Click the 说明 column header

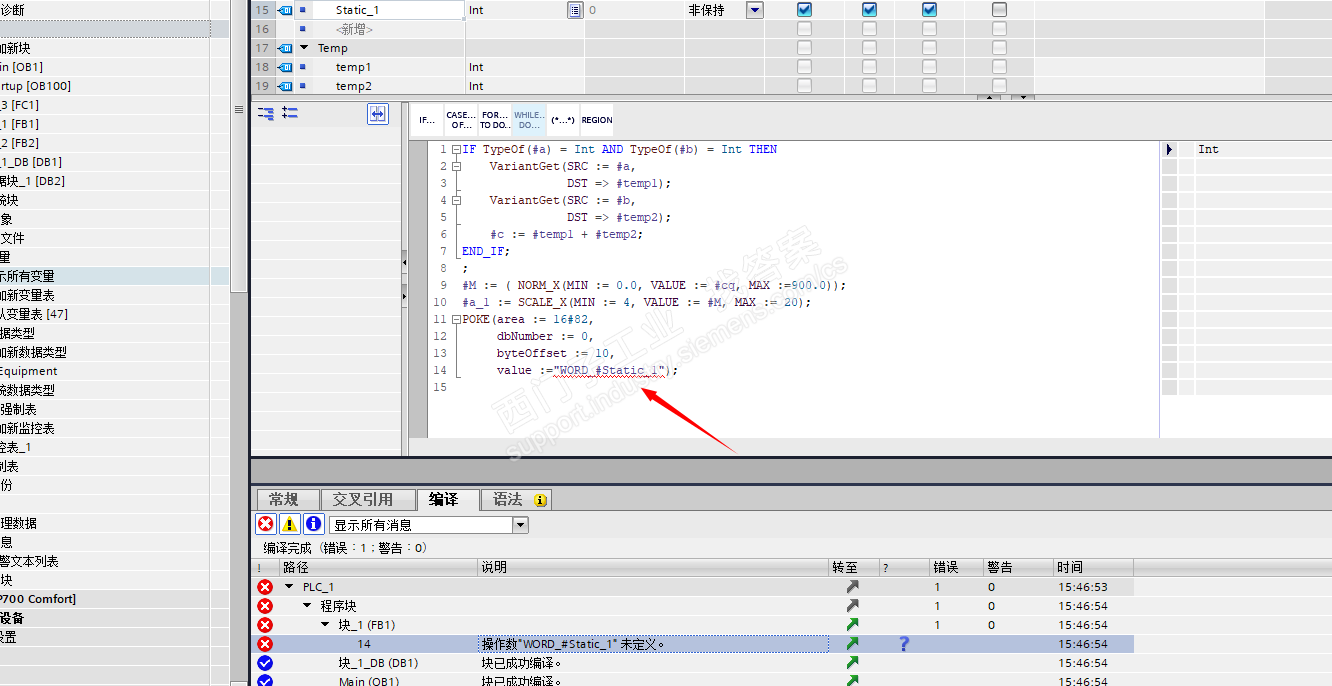click(x=653, y=567)
